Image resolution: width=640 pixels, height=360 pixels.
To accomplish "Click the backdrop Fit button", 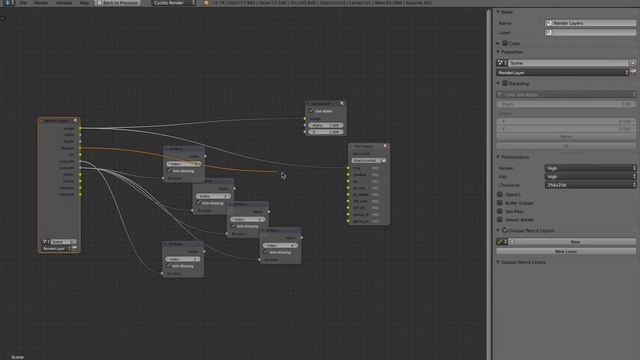I will coord(566,146).
